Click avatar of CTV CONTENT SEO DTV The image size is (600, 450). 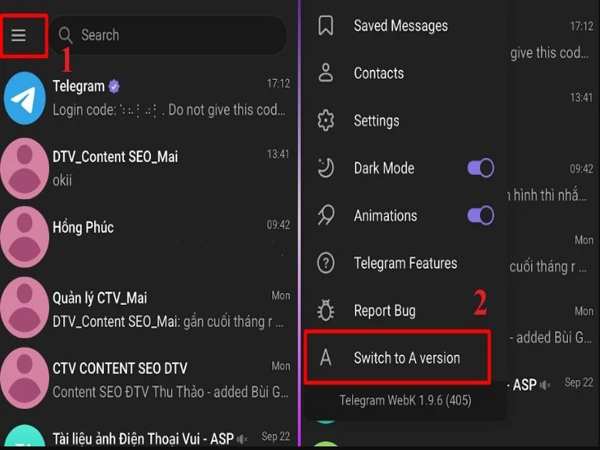25,378
